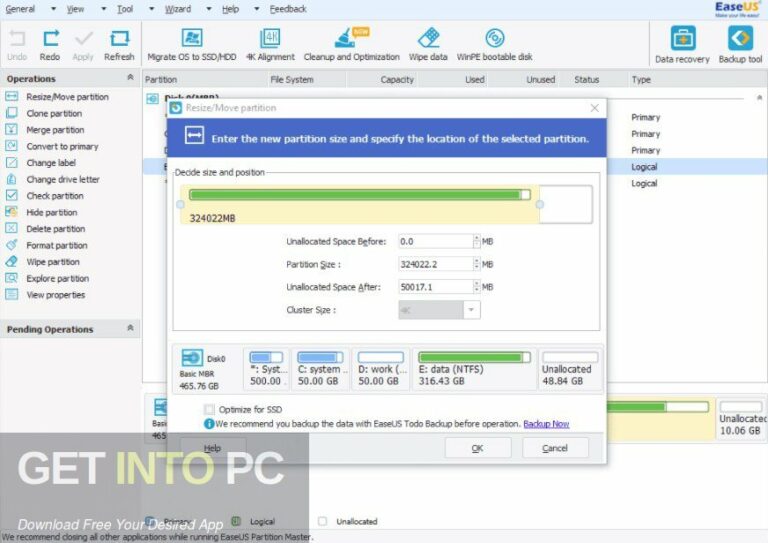Screen dimensions: 768x543
Task: Click the left partition resize handle
Action: point(180,205)
